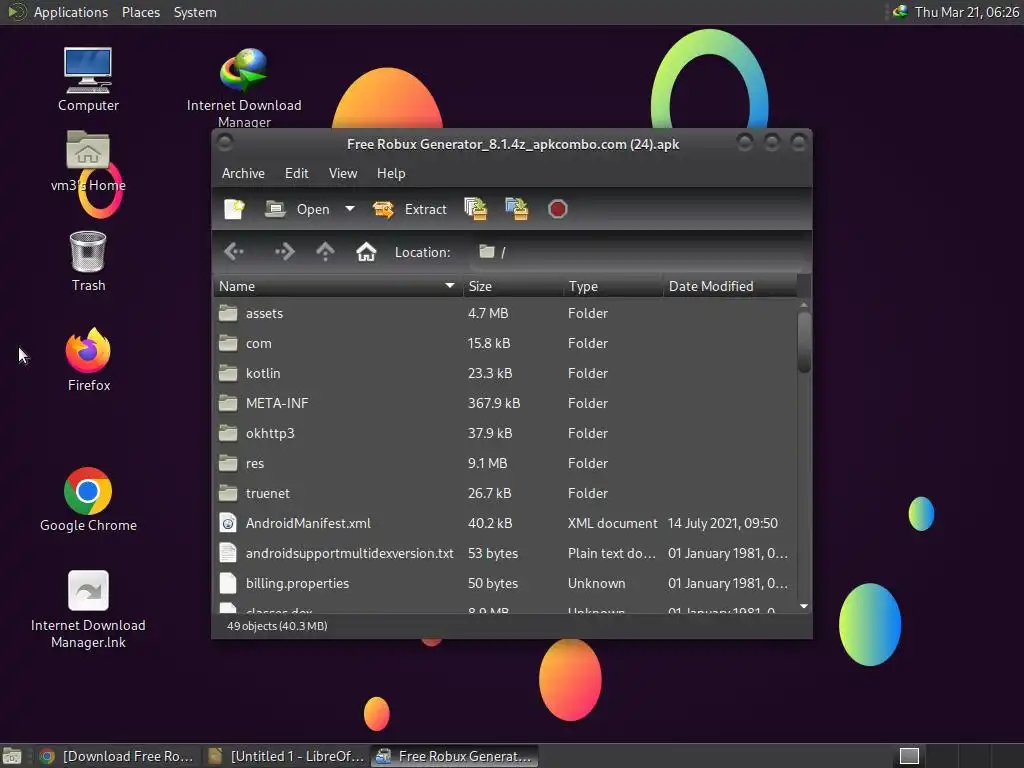The width and height of the screenshot is (1024, 768).
Task: Click the workspace switcher box in panel
Action: click(x=909, y=756)
